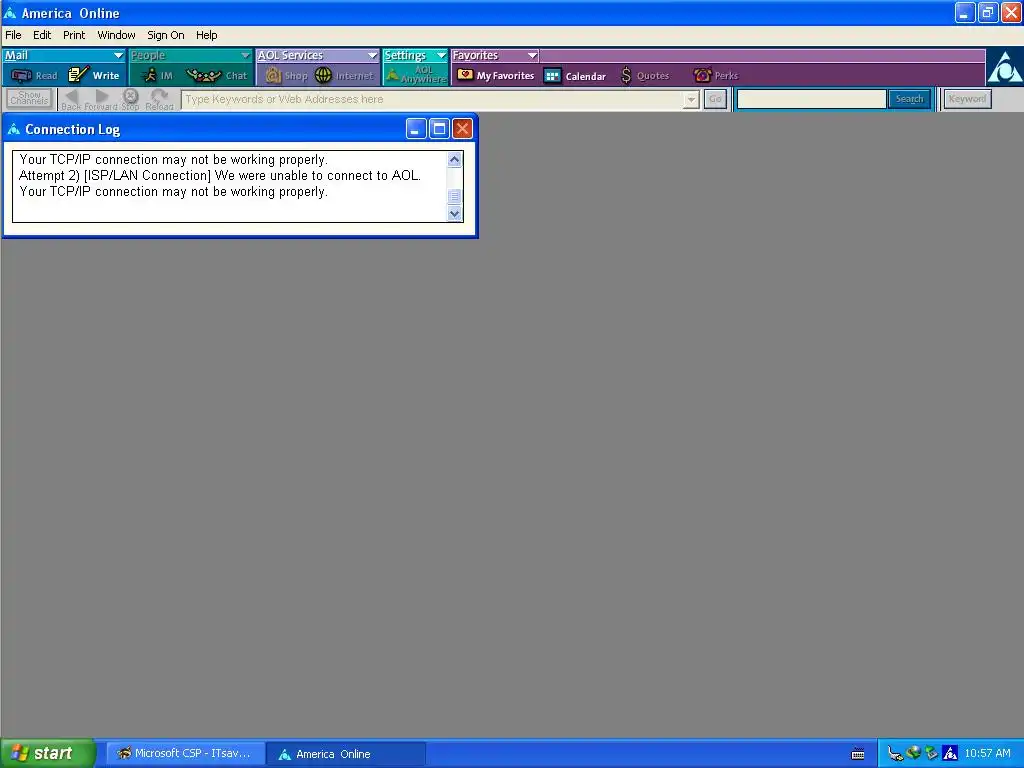
Task: Minimize the Connection Log window
Action: pyautogui.click(x=416, y=129)
